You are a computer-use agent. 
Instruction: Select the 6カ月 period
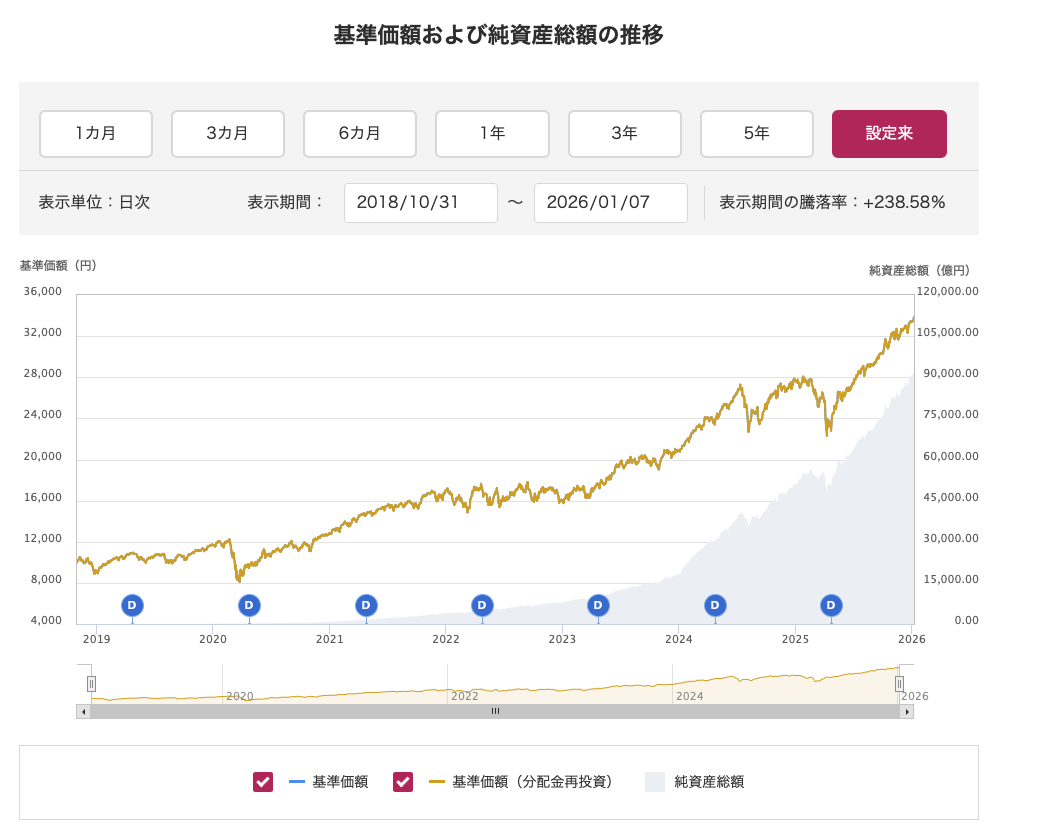point(360,134)
